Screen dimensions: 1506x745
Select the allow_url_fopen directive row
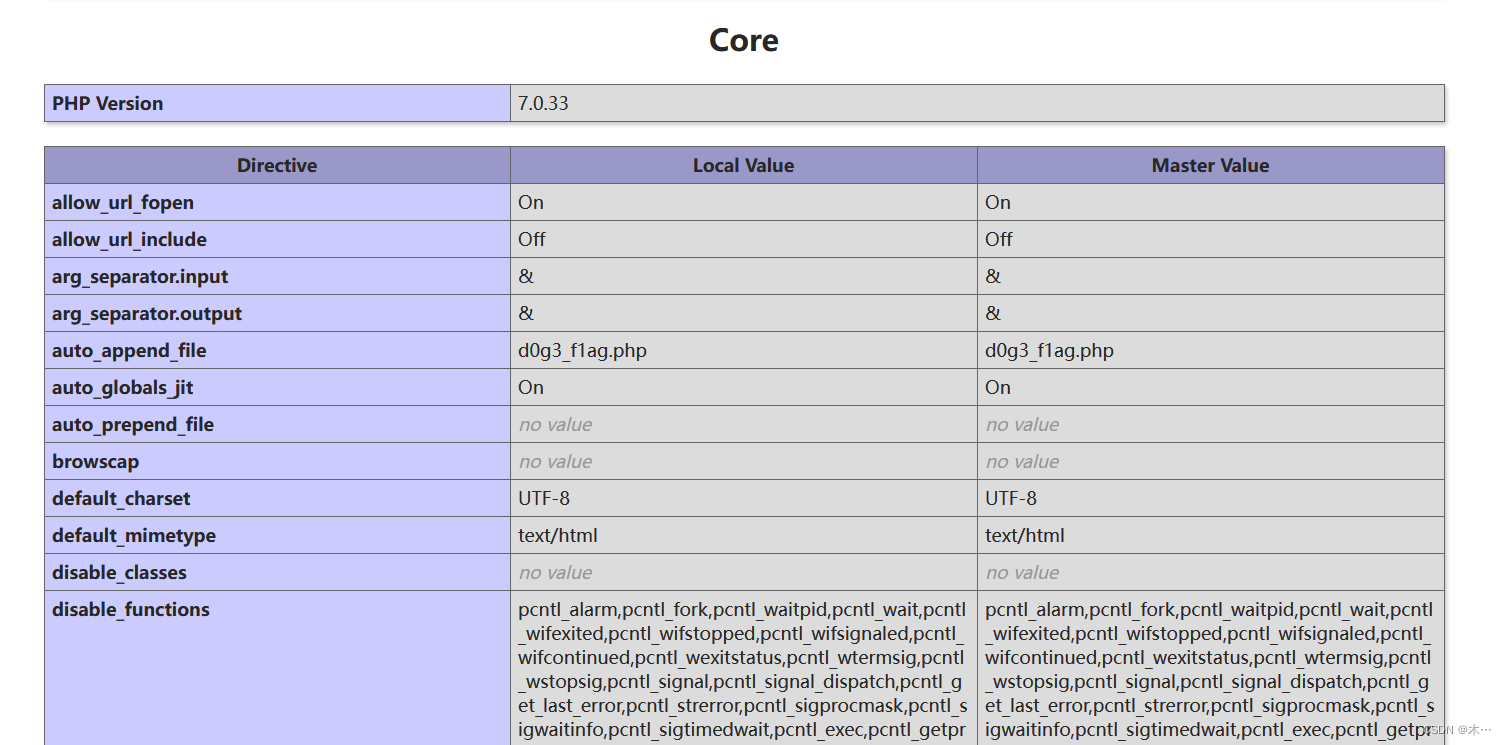123,202
